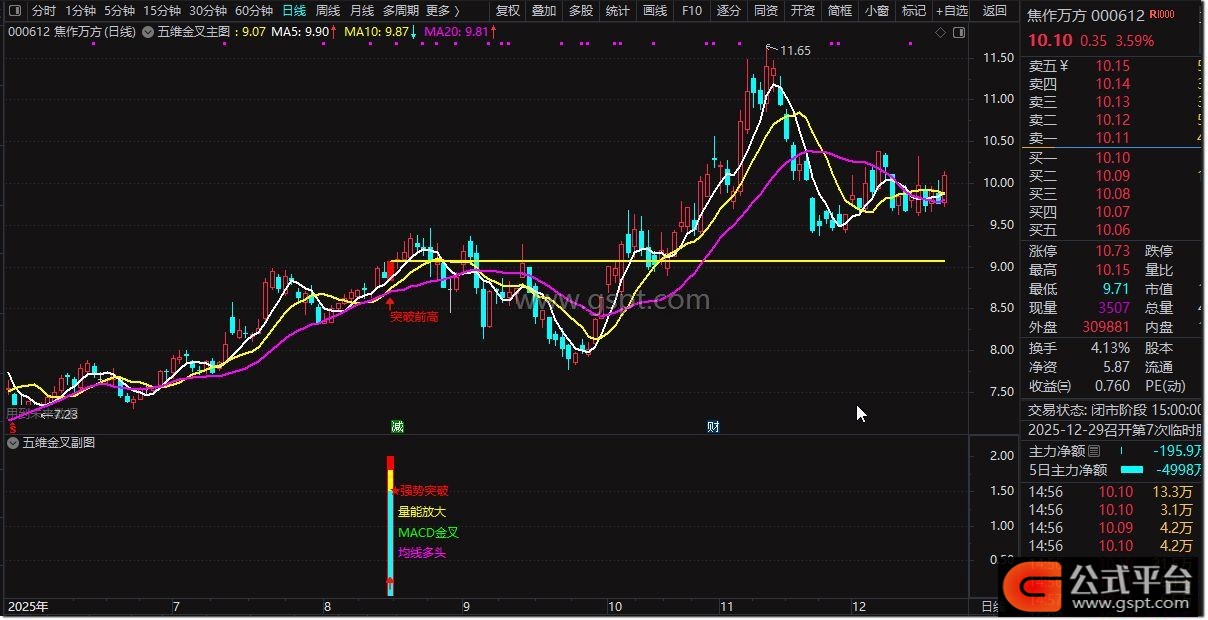Toggle the 复权 price adjustment option
1208x620 pixels.
coord(508,11)
